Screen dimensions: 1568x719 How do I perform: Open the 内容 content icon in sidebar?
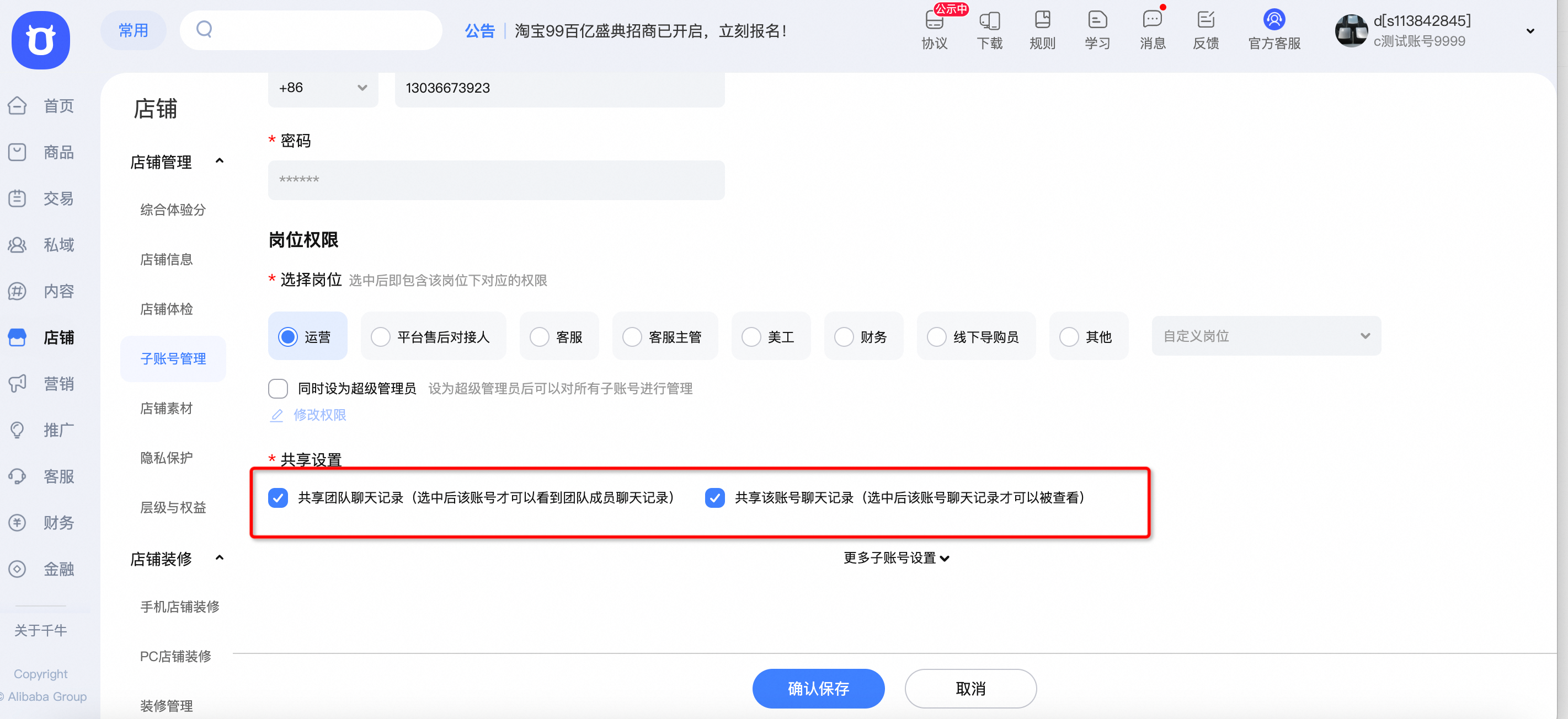click(x=17, y=291)
